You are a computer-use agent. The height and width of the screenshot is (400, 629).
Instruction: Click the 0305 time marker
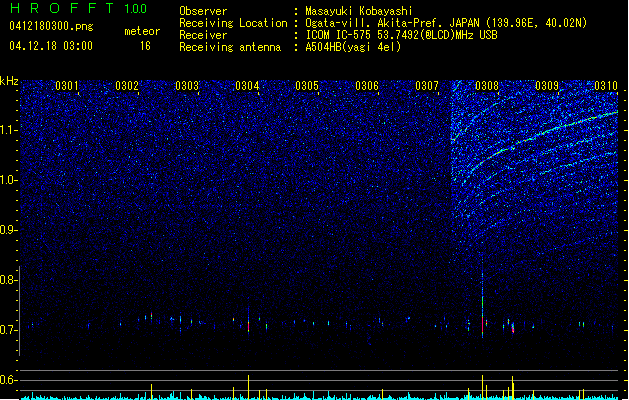pos(307,85)
